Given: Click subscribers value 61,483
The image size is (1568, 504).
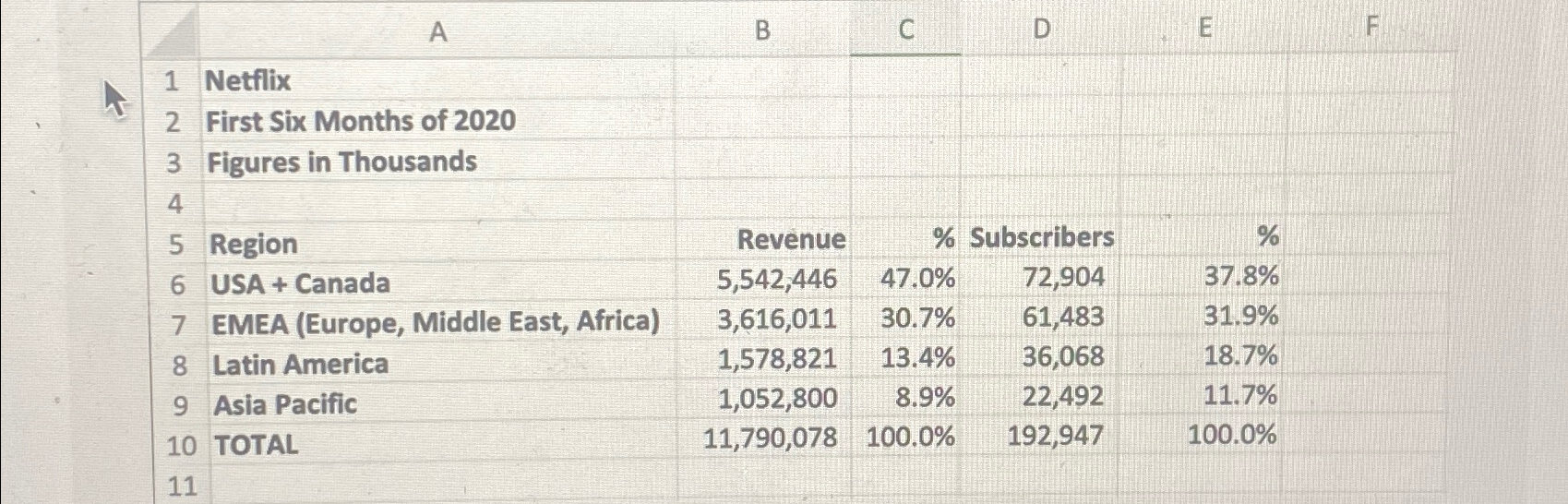Looking at the screenshot, I should pyautogui.click(x=1041, y=318).
